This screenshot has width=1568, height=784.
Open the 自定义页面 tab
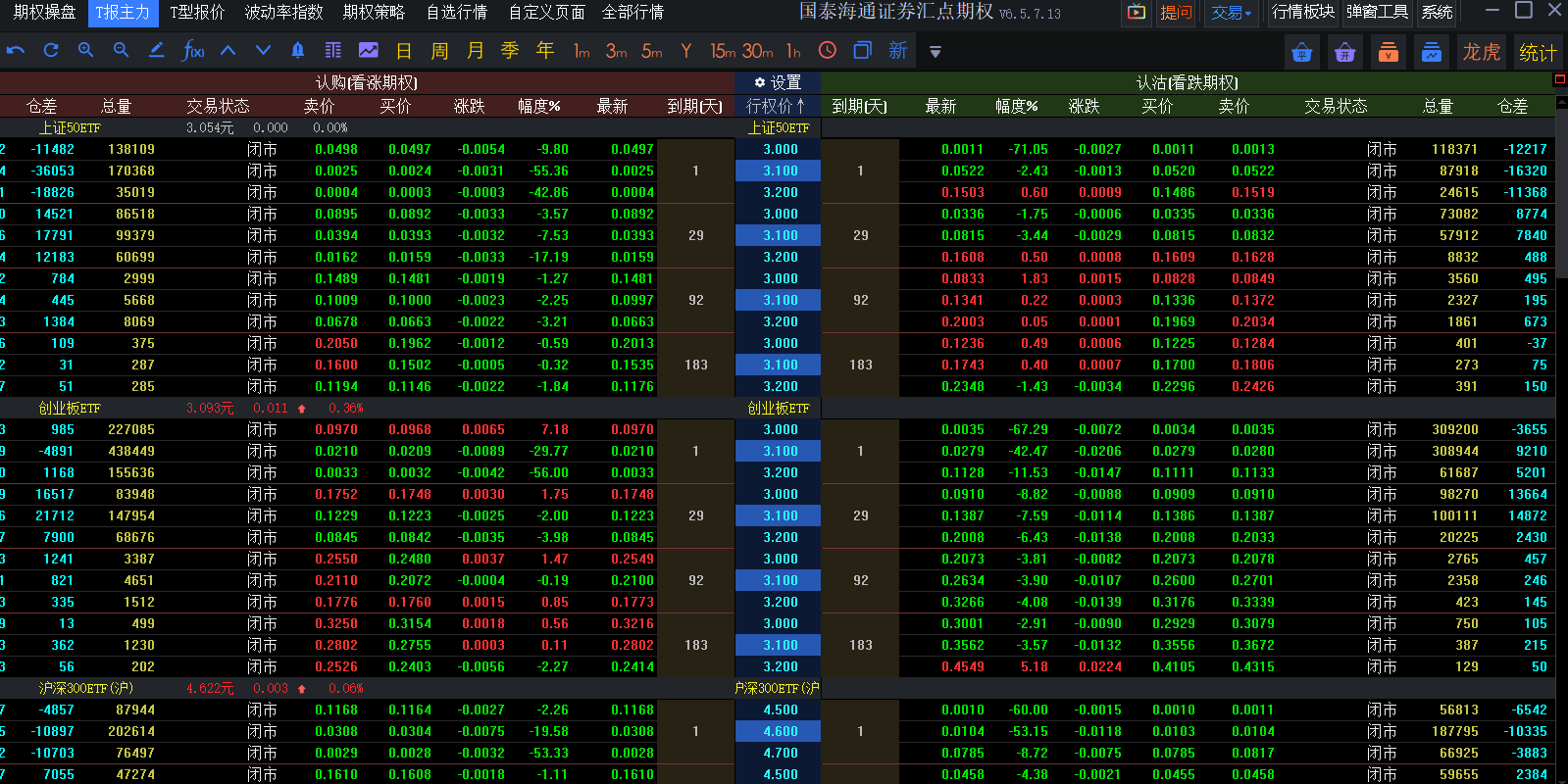pyautogui.click(x=546, y=12)
